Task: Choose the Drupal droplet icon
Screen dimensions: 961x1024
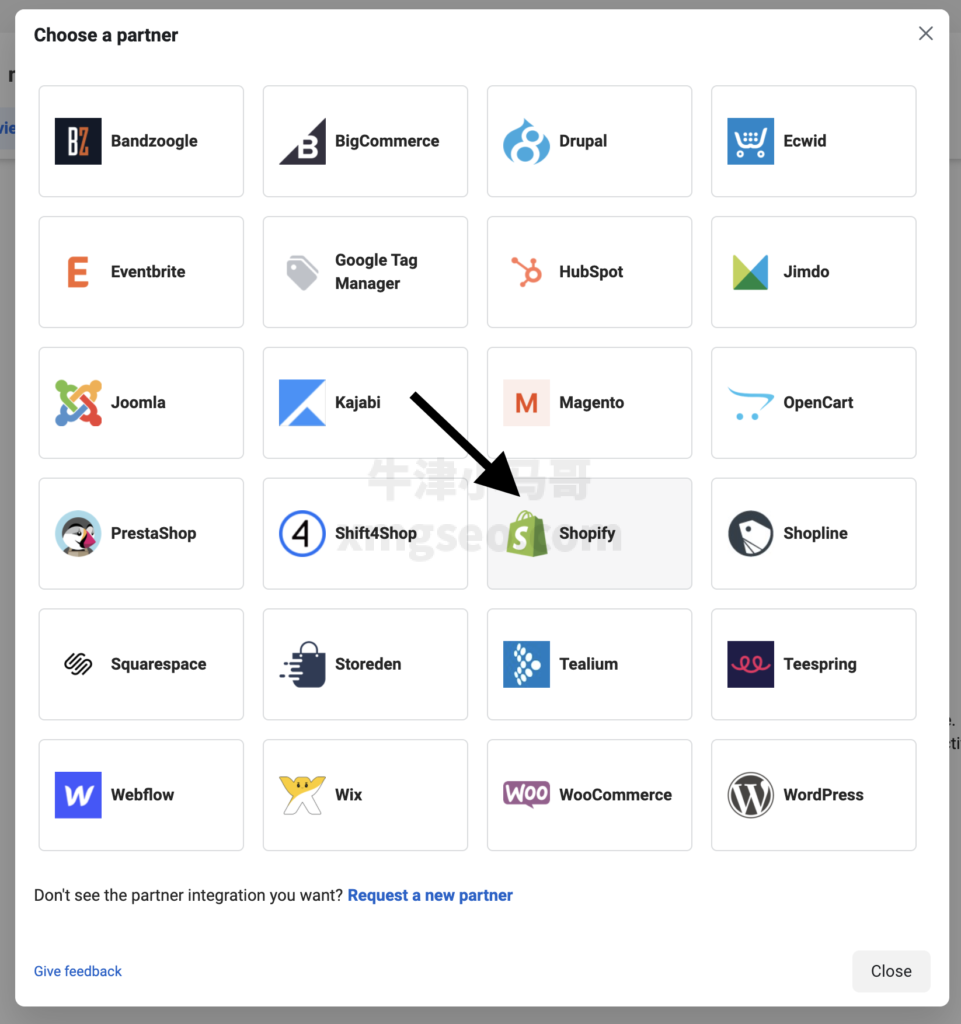Action: pyautogui.click(x=526, y=141)
